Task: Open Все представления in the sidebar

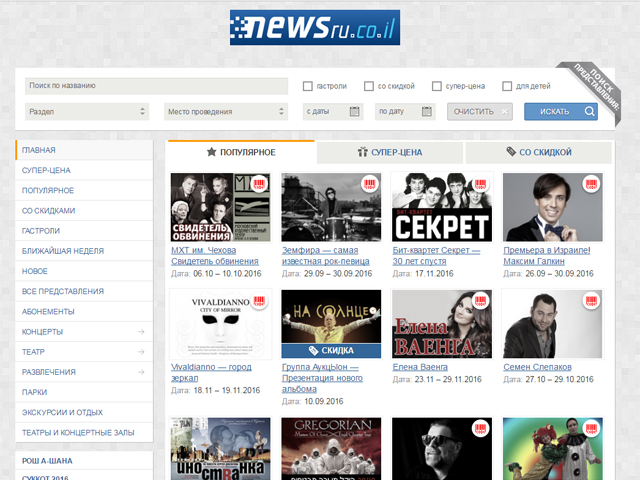Action: [84, 291]
